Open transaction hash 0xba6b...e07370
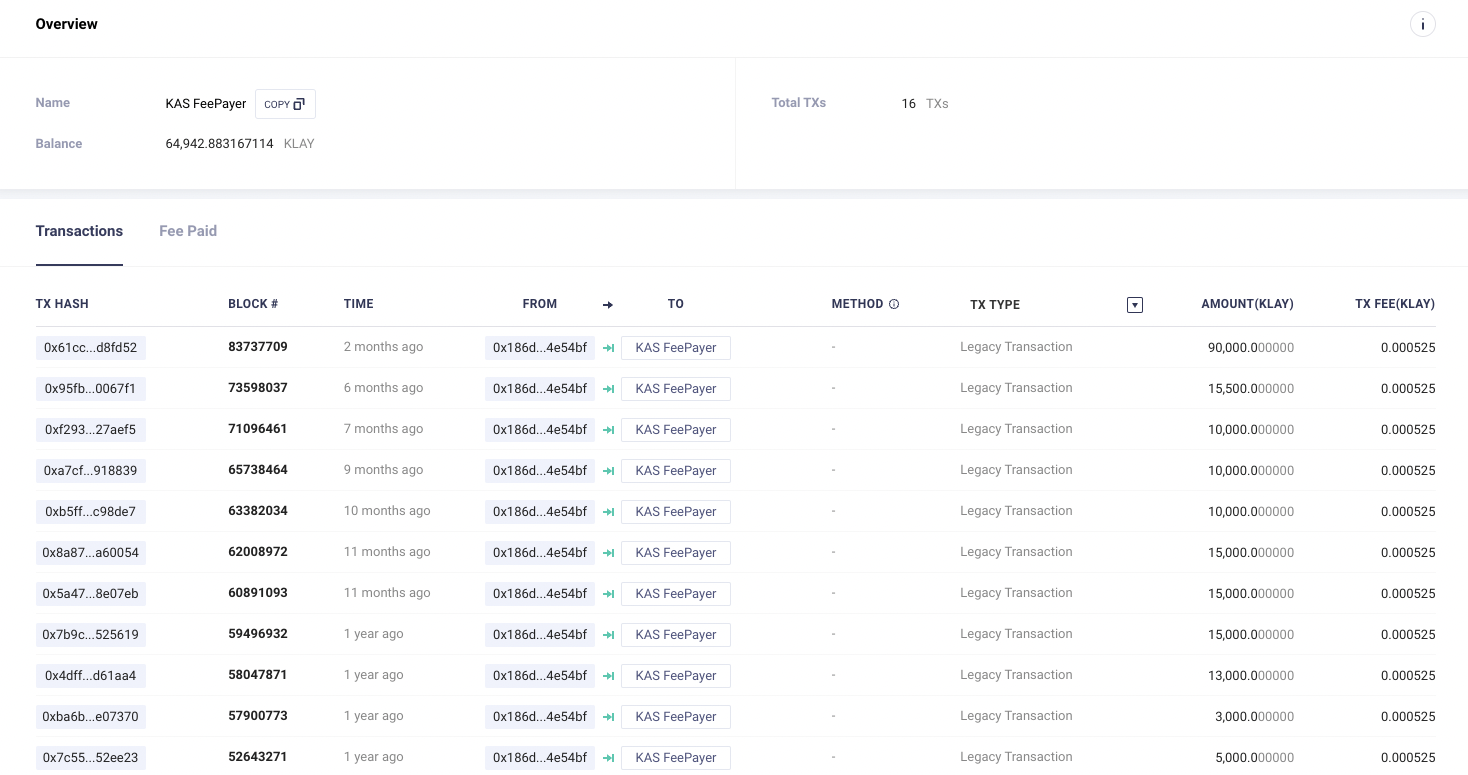Image resolution: width=1468 pixels, height=775 pixels. tap(91, 717)
